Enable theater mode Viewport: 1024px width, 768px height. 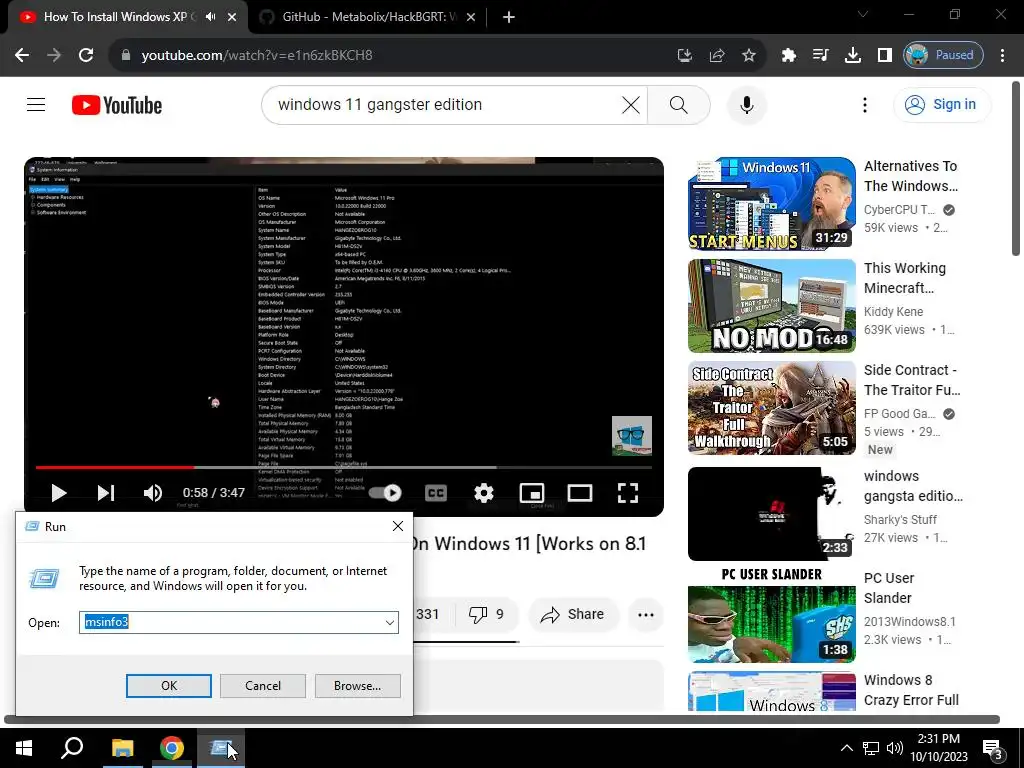pos(579,493)
